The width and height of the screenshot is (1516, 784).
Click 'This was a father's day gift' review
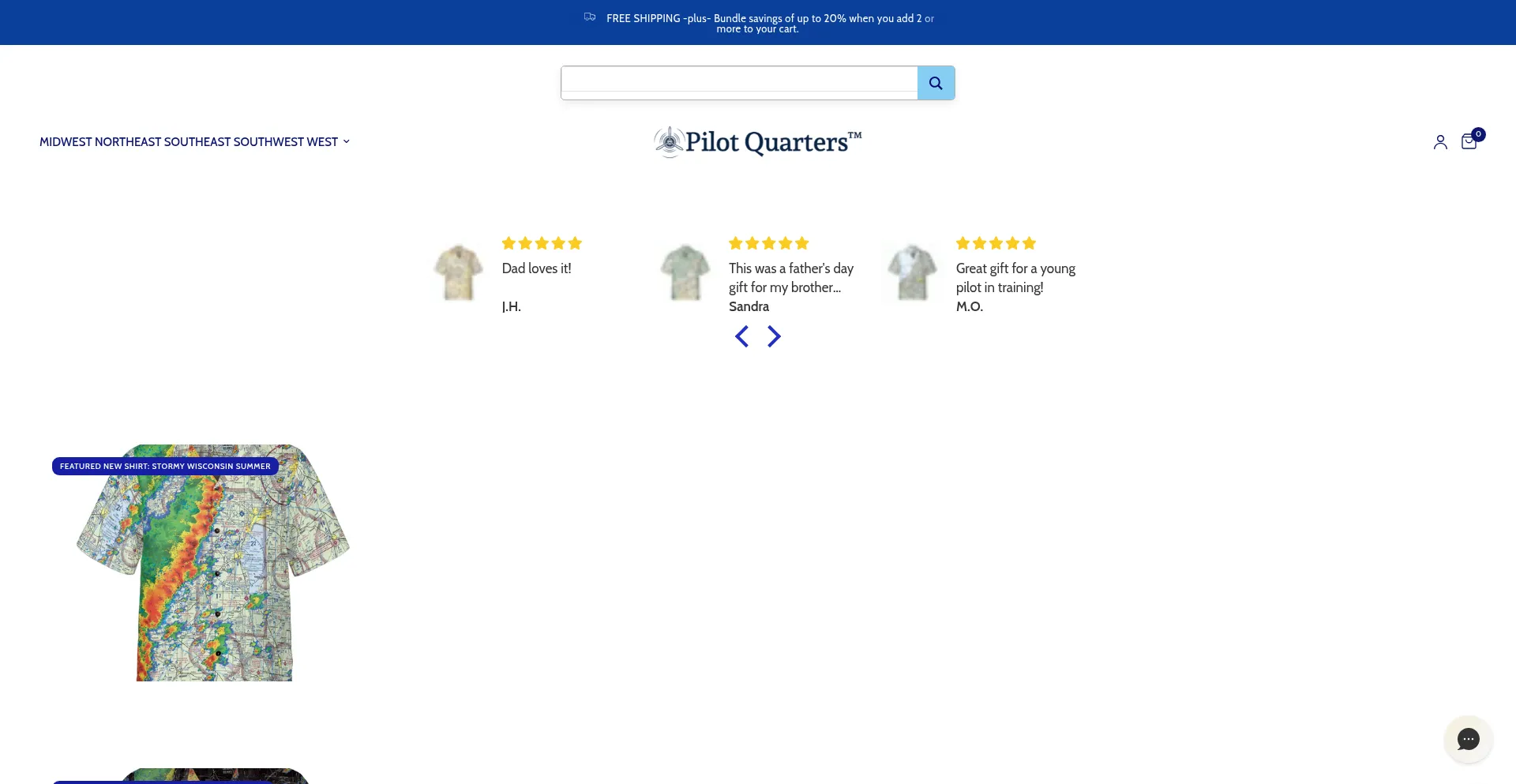tap(791, 278)
